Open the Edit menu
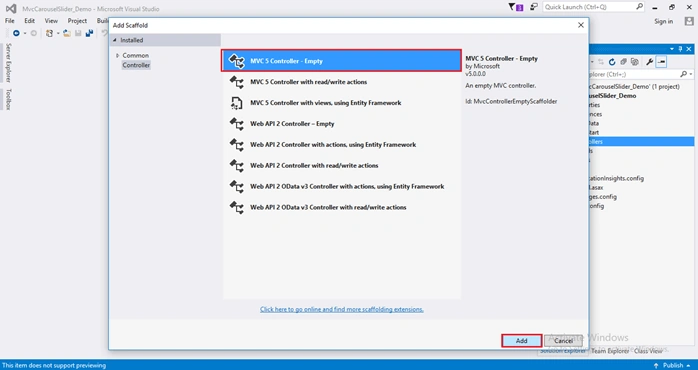Image resolution: width=698 pixels, height=370 pixels. click(29, 20)
